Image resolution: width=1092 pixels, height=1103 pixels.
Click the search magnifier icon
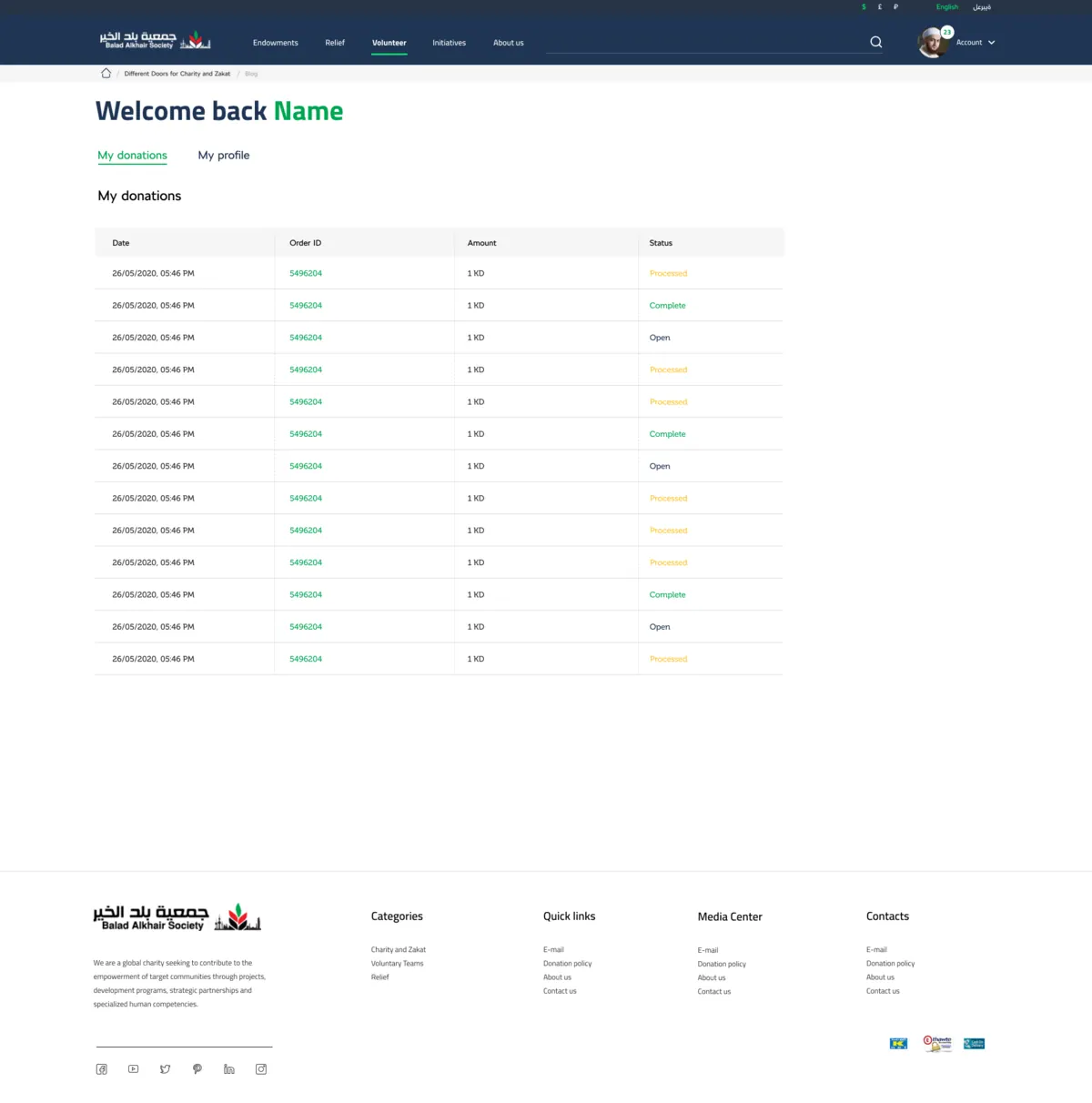tap(876, 42)
